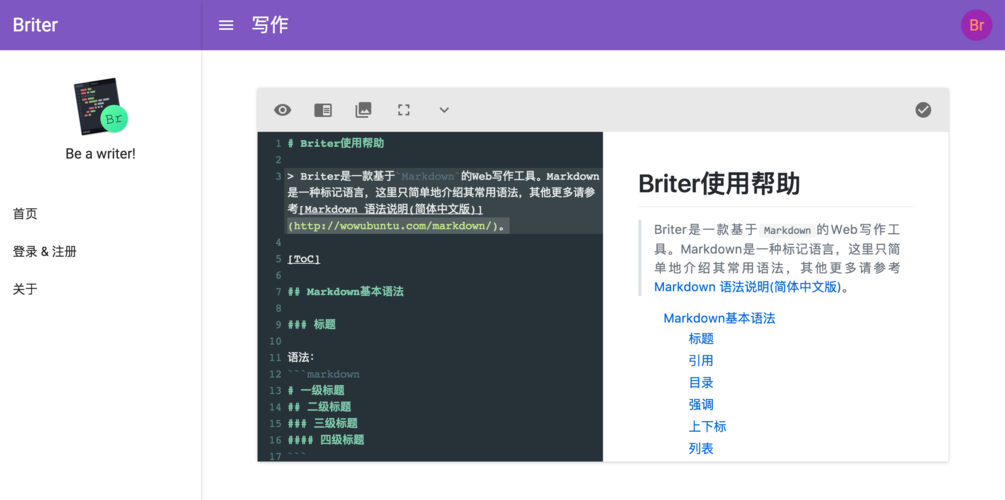This screenshot has width=1005, height=500.
Task: Click the Briter使用帮助 preview heading
Action: 719,184
